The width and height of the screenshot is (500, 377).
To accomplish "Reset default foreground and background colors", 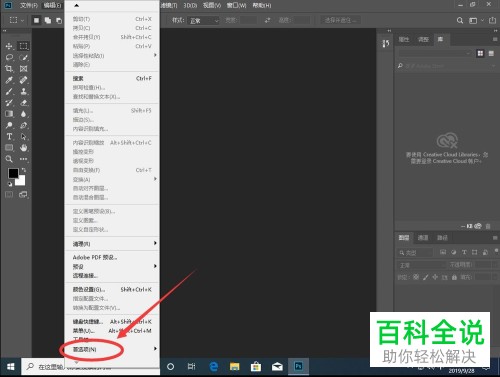I will coord(10,184).
